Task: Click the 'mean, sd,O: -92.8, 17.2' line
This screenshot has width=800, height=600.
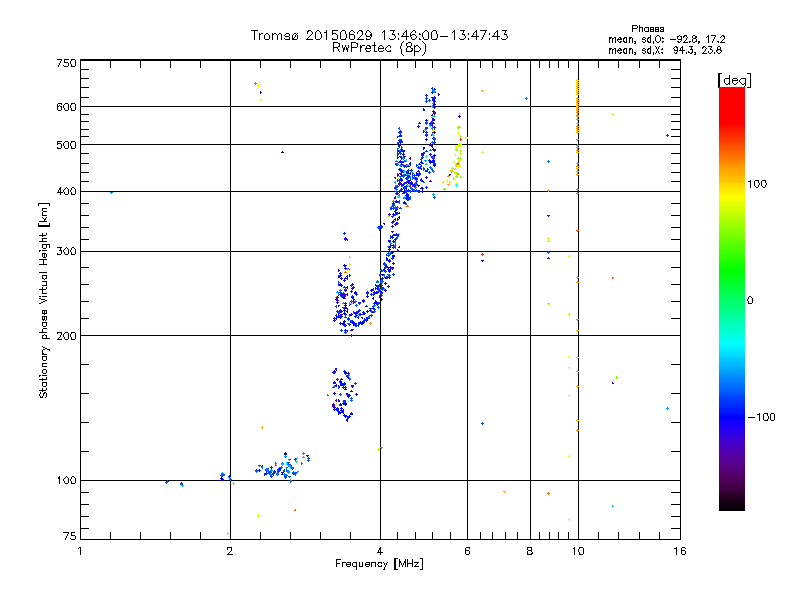Action: (666, 39)
